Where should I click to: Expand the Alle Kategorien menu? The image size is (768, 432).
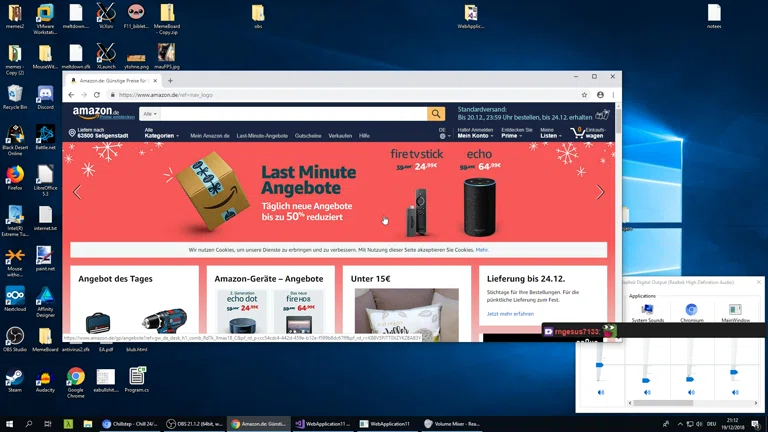tap(161, 135)
